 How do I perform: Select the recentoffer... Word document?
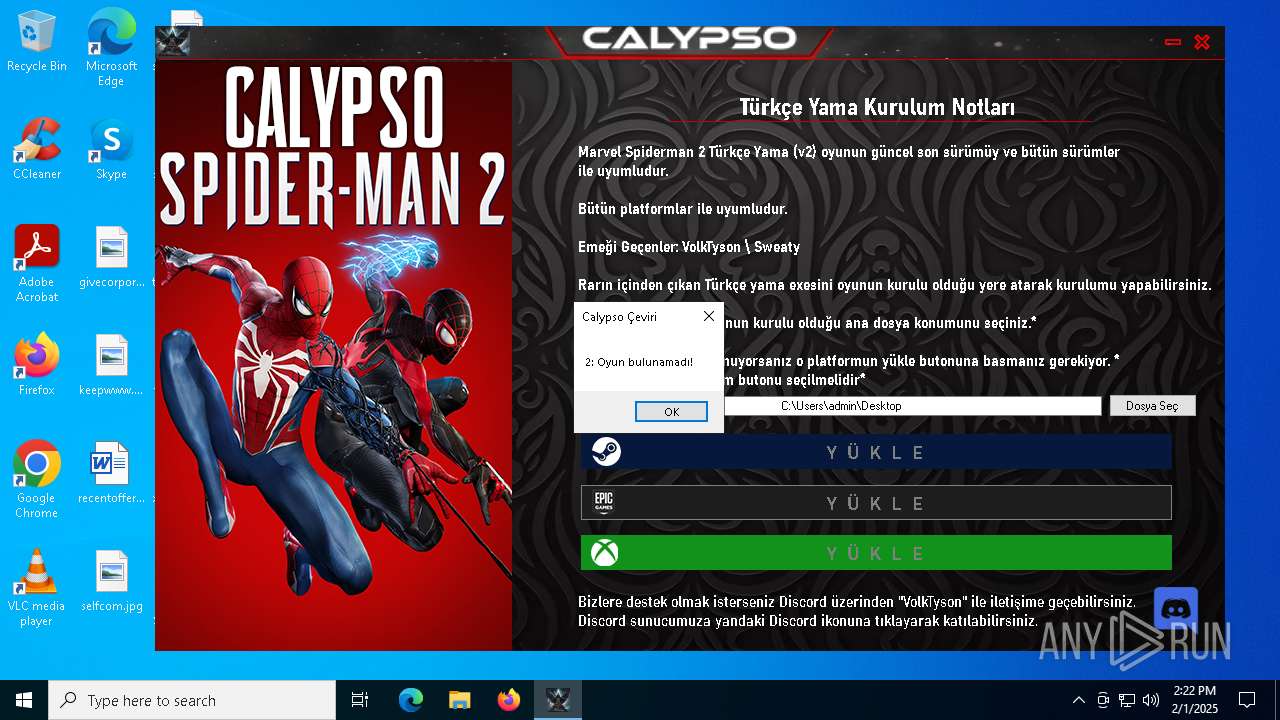point(111,473)
